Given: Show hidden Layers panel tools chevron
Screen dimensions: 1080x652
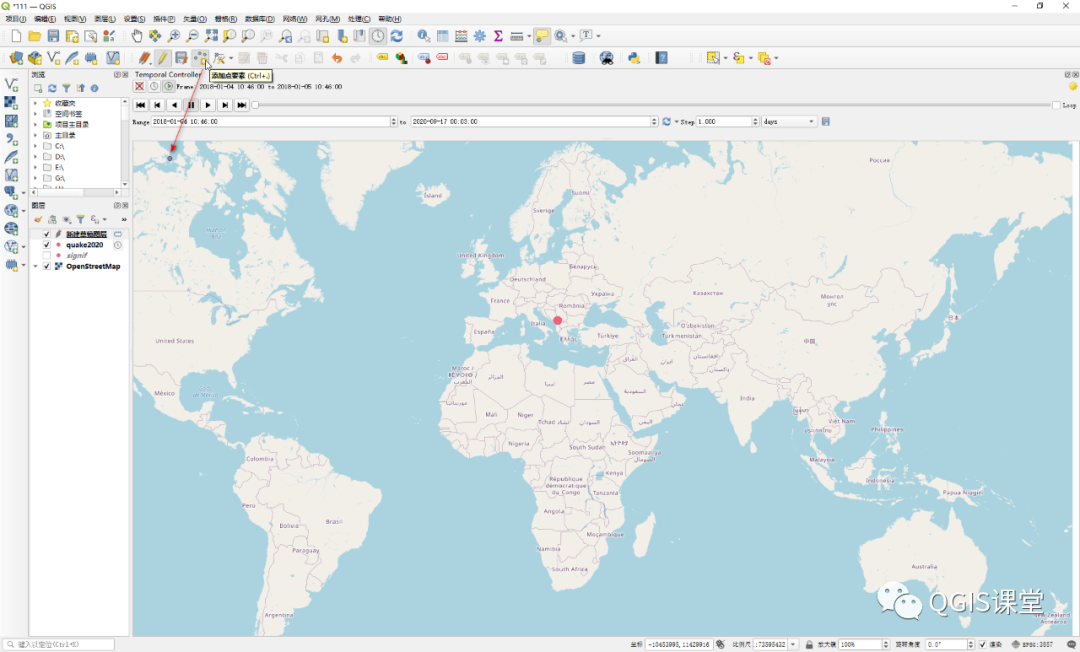Looking at the screenshot, I should click(x=124, y=219).
